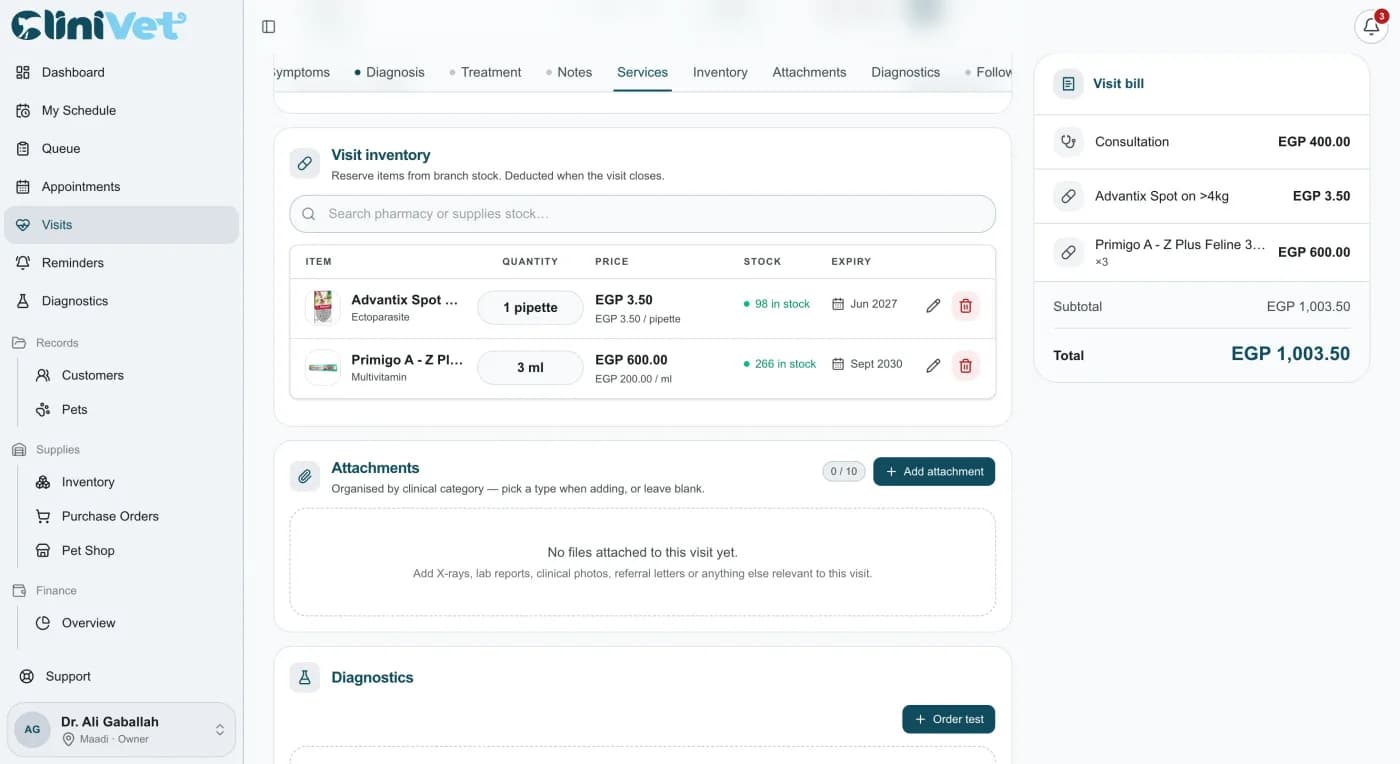Viewport: 1400px width, 764px height.
Task: Open the notifications bell
Action: pos(1371,27)
